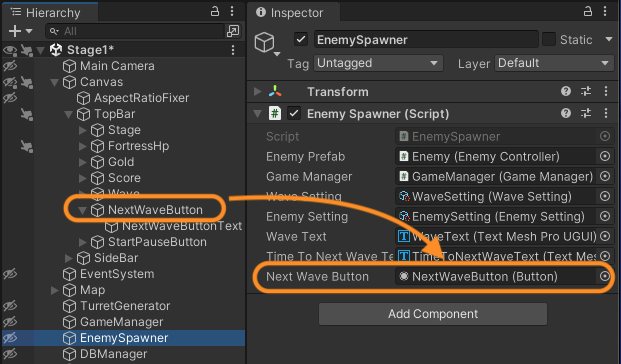Select NextWaveButtonText object
The height and width of the screenshot is (364, 621).
click(182, 226)
